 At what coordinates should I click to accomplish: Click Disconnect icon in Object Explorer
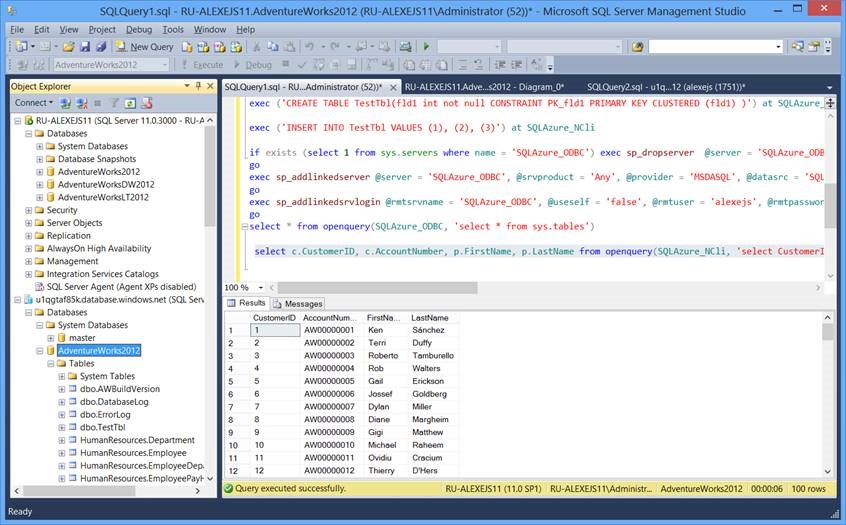pyautogui.click(x=81, y=103)
